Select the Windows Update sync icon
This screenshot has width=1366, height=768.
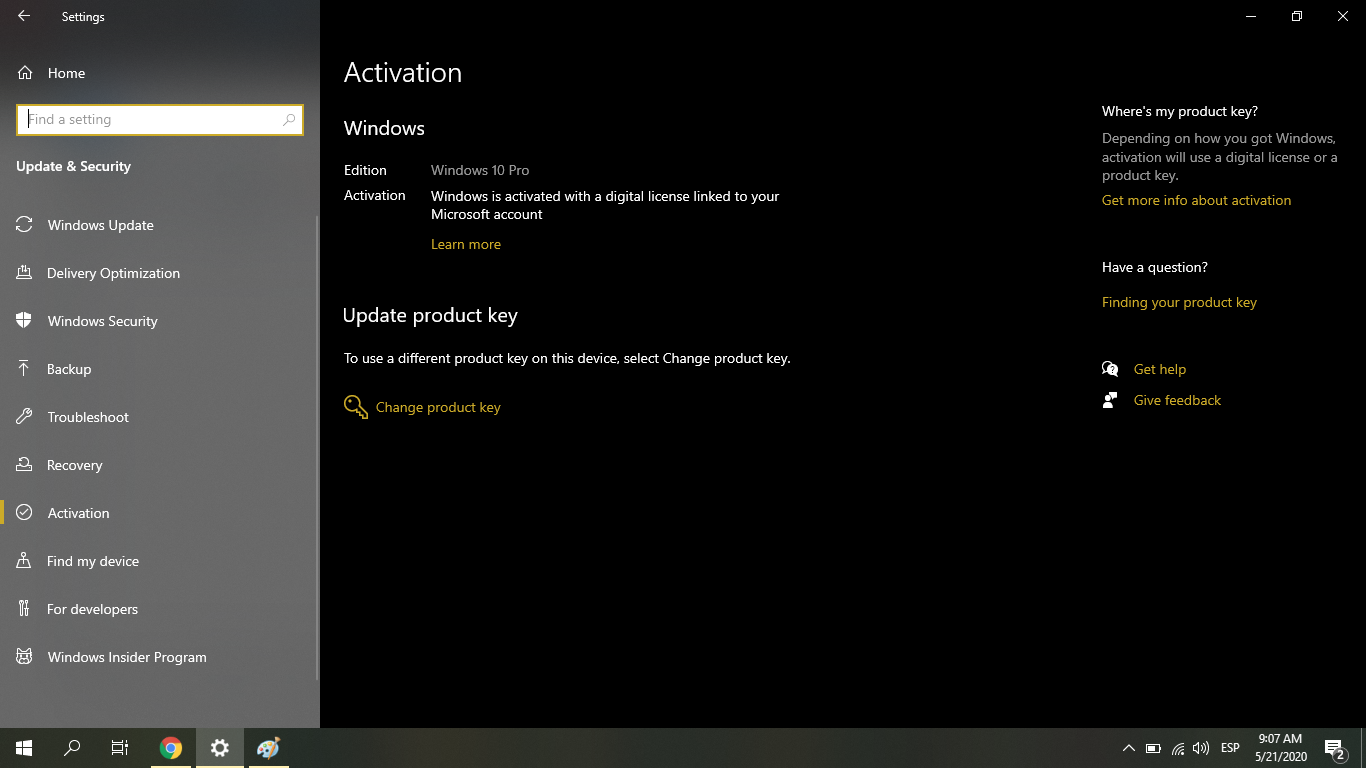[24, 225]
